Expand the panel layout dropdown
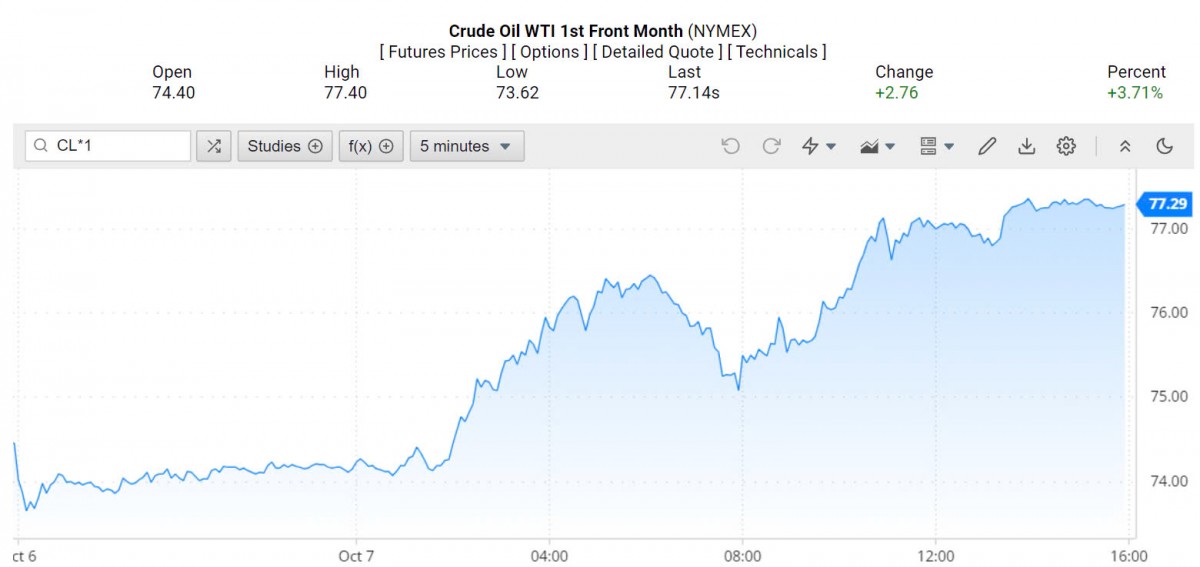Image resolution: width=1200 pixels, height=567 pixels. [x=936, y=146]
